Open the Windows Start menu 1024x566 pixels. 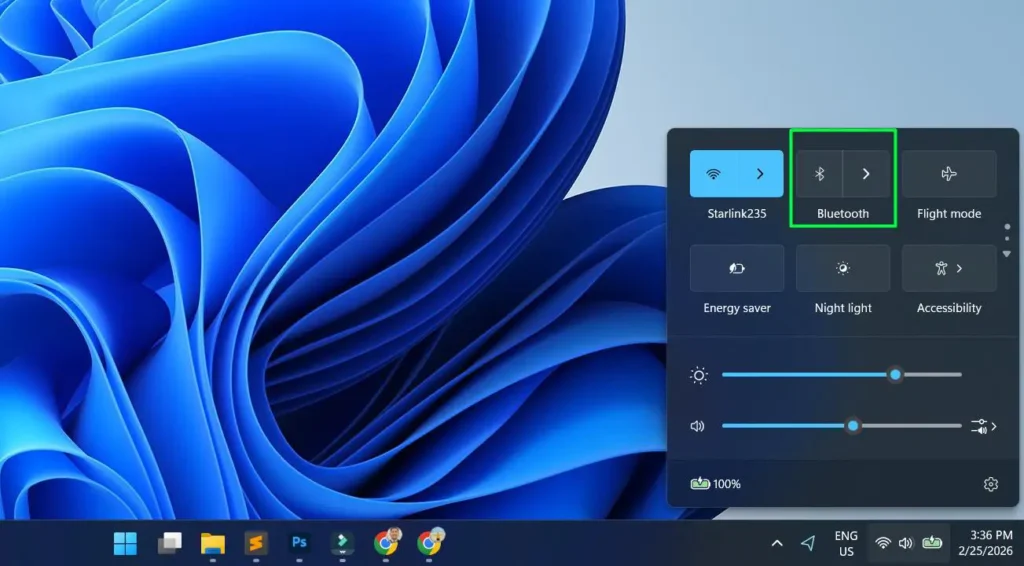pos(125,543)
